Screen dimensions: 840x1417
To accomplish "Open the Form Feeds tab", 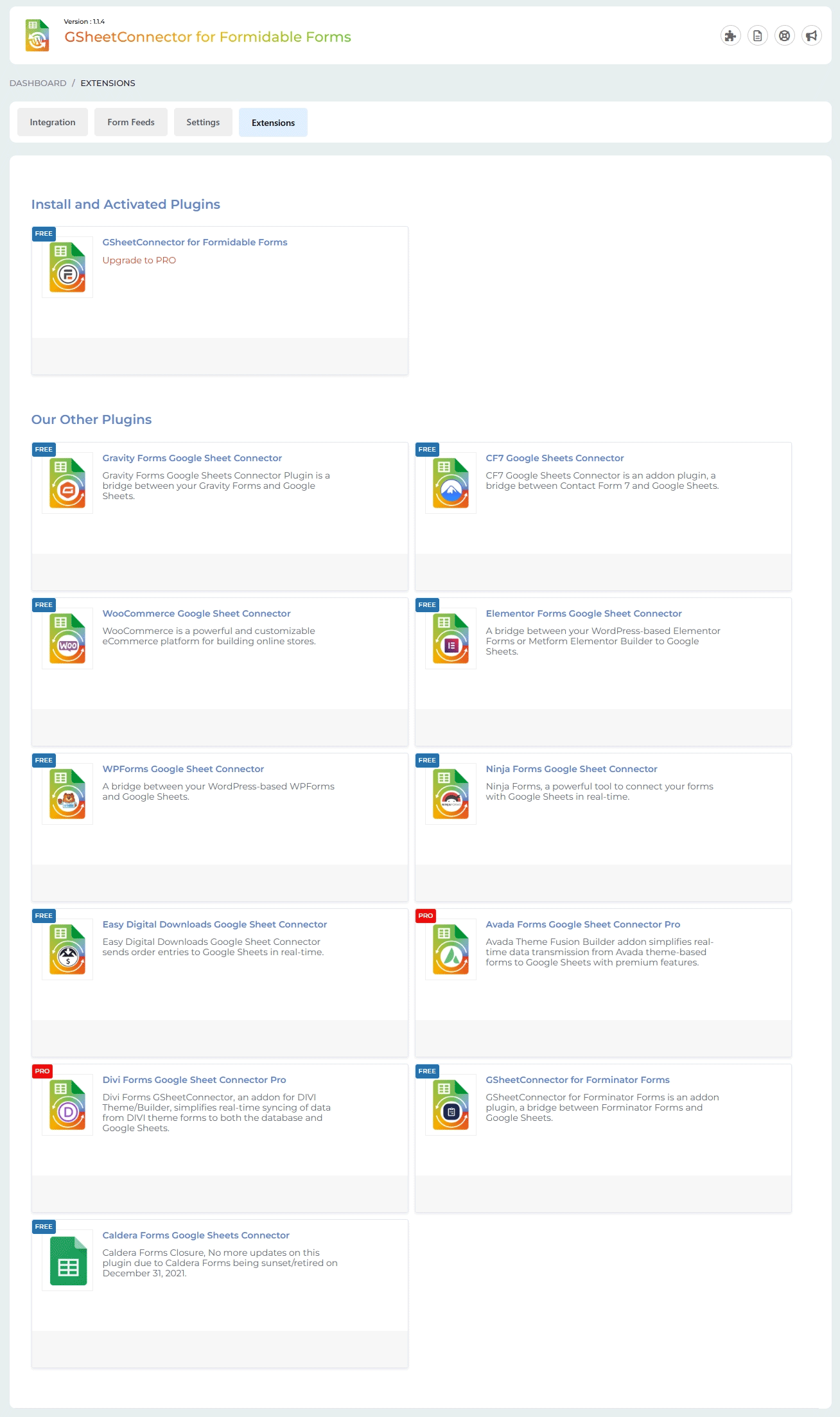I will tap(131, 122).
